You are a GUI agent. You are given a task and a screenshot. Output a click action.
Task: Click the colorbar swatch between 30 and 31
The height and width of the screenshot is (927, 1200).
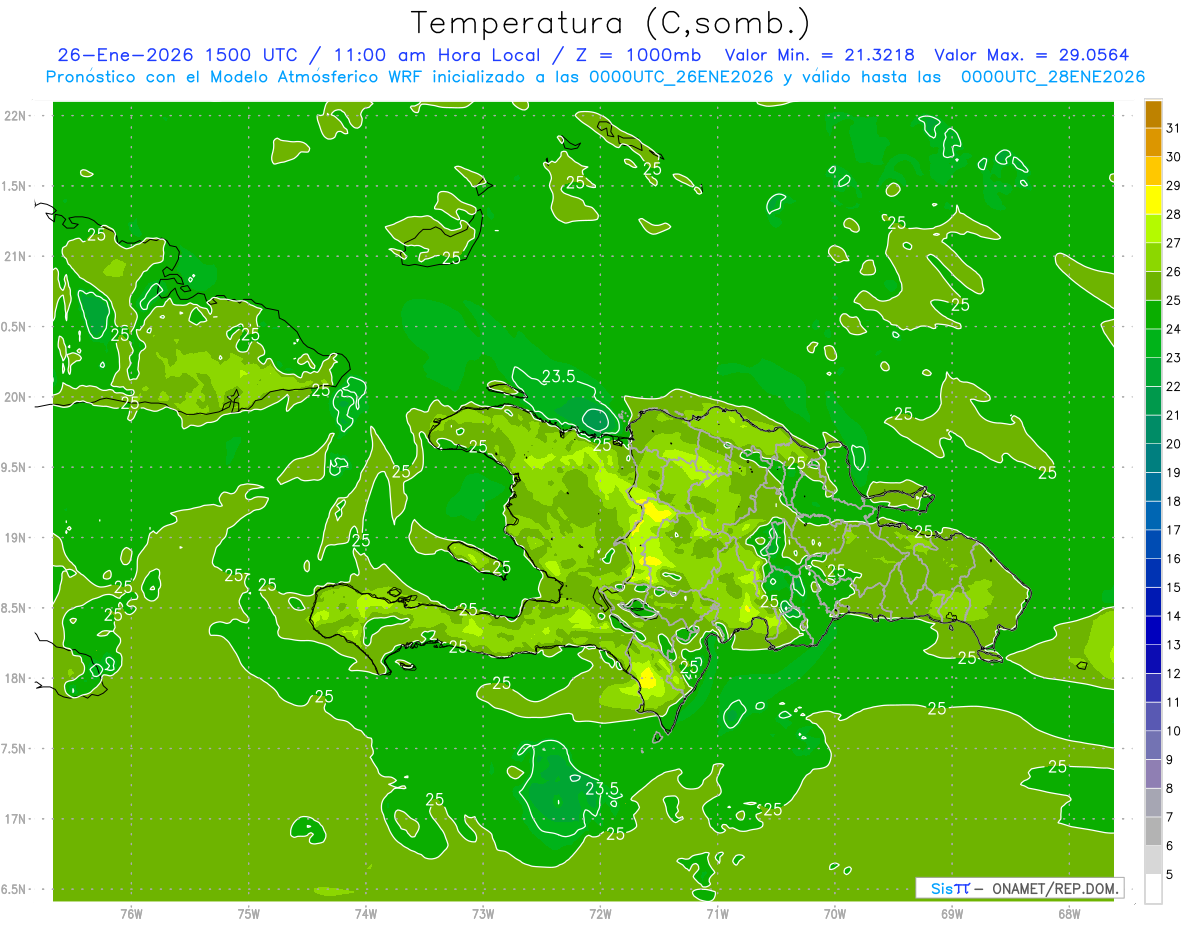(1153, 142)
